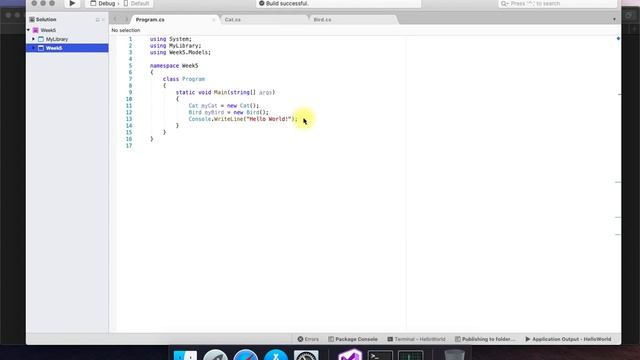Navigate back with the left arrow
The width and height of the screenshot is (640, 360).
[115, 19]
